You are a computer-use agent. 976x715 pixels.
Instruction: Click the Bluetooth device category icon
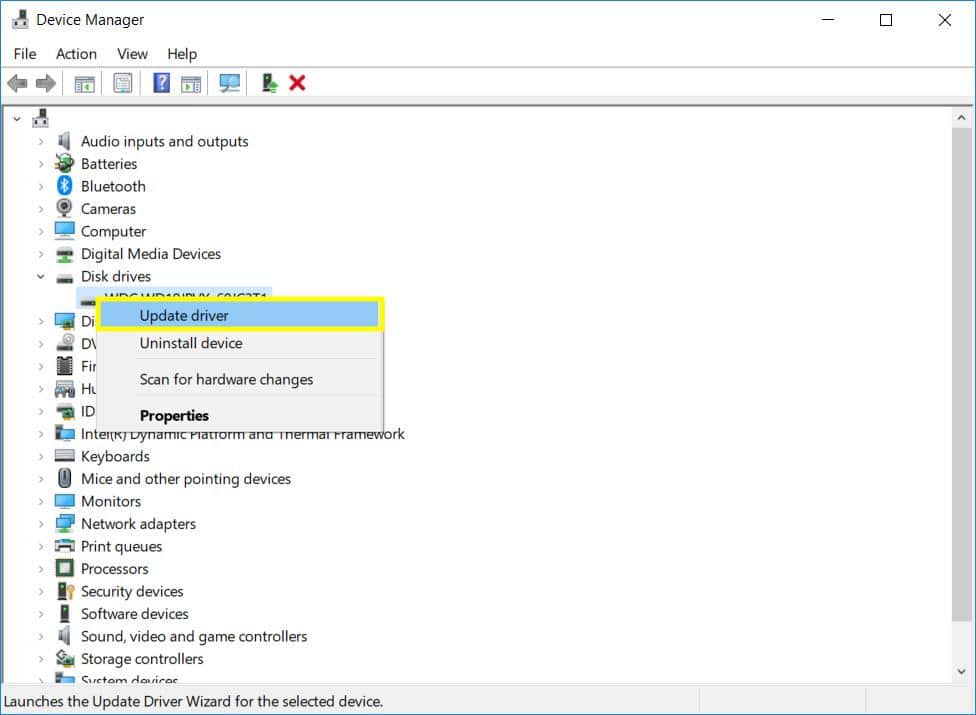pos(65,186)
